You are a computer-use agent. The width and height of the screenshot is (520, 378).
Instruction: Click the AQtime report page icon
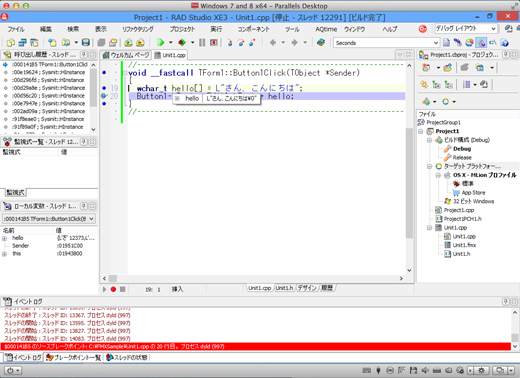coord(446,42)
